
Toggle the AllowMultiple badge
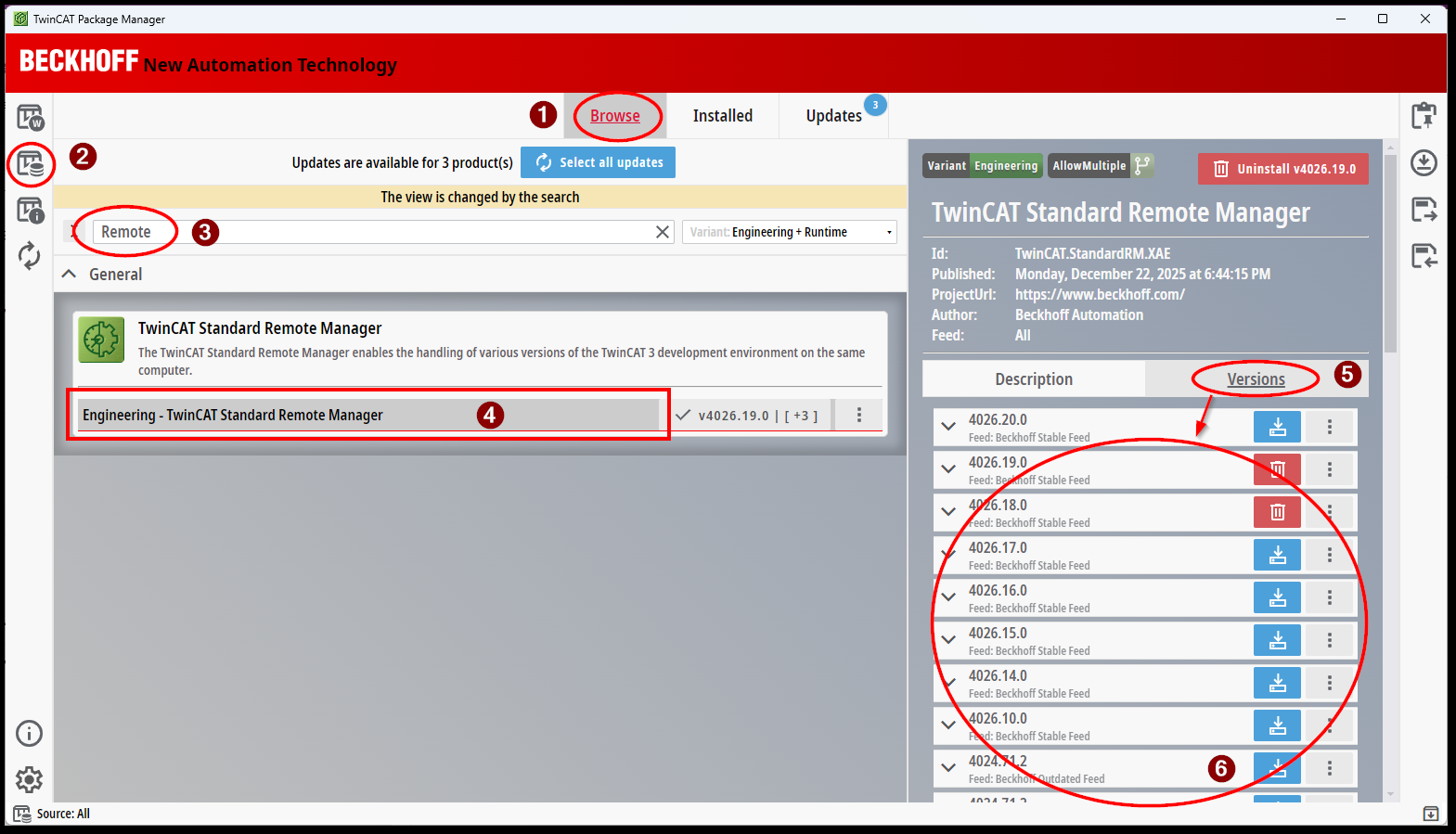click(x=1101, y=166)
